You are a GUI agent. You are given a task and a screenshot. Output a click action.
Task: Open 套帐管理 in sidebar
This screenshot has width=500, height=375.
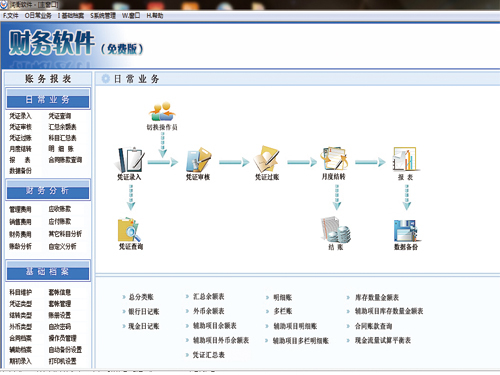(60, 304)
